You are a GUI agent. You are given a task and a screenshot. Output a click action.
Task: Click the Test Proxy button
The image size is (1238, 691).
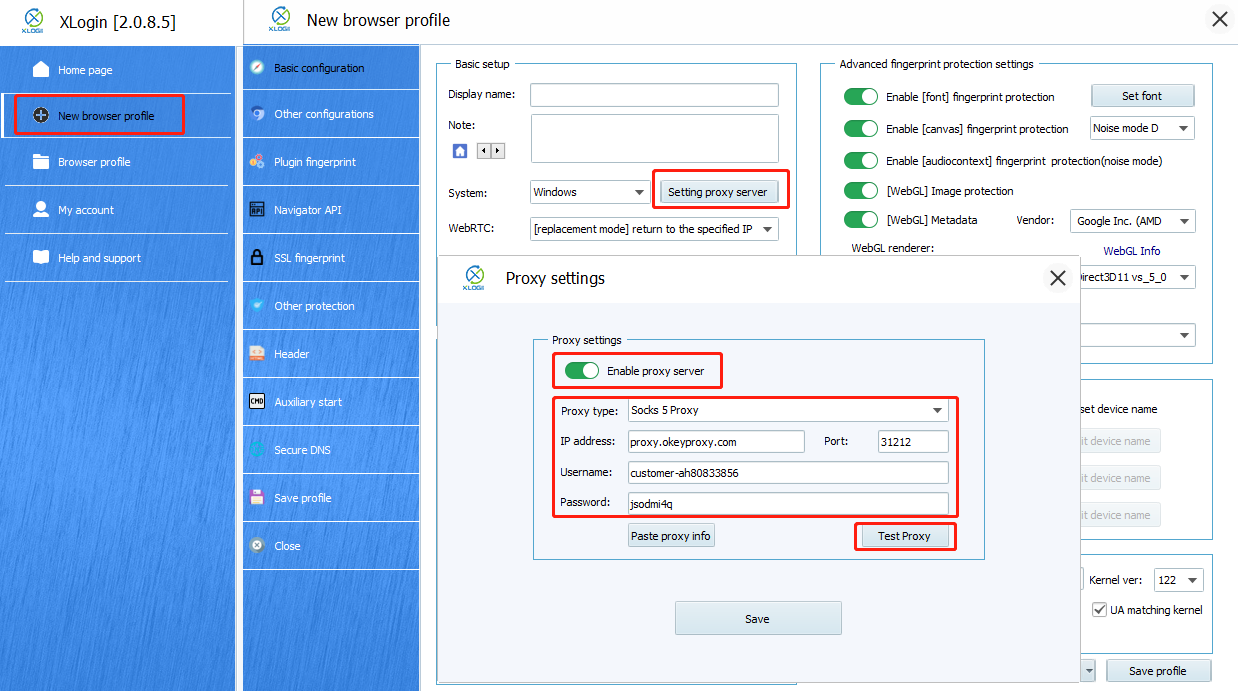(904, 536)
